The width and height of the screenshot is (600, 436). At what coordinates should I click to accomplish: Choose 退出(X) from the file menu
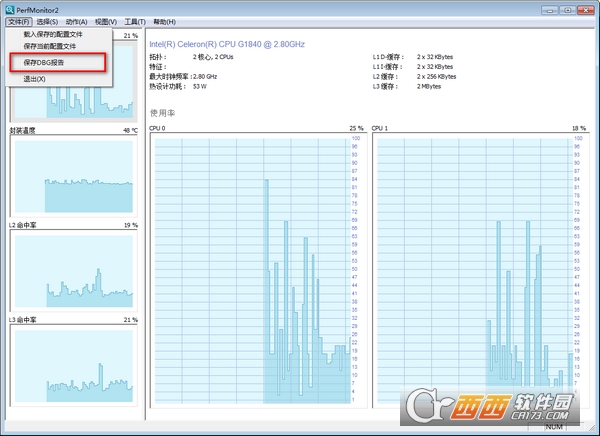(59, 79)
